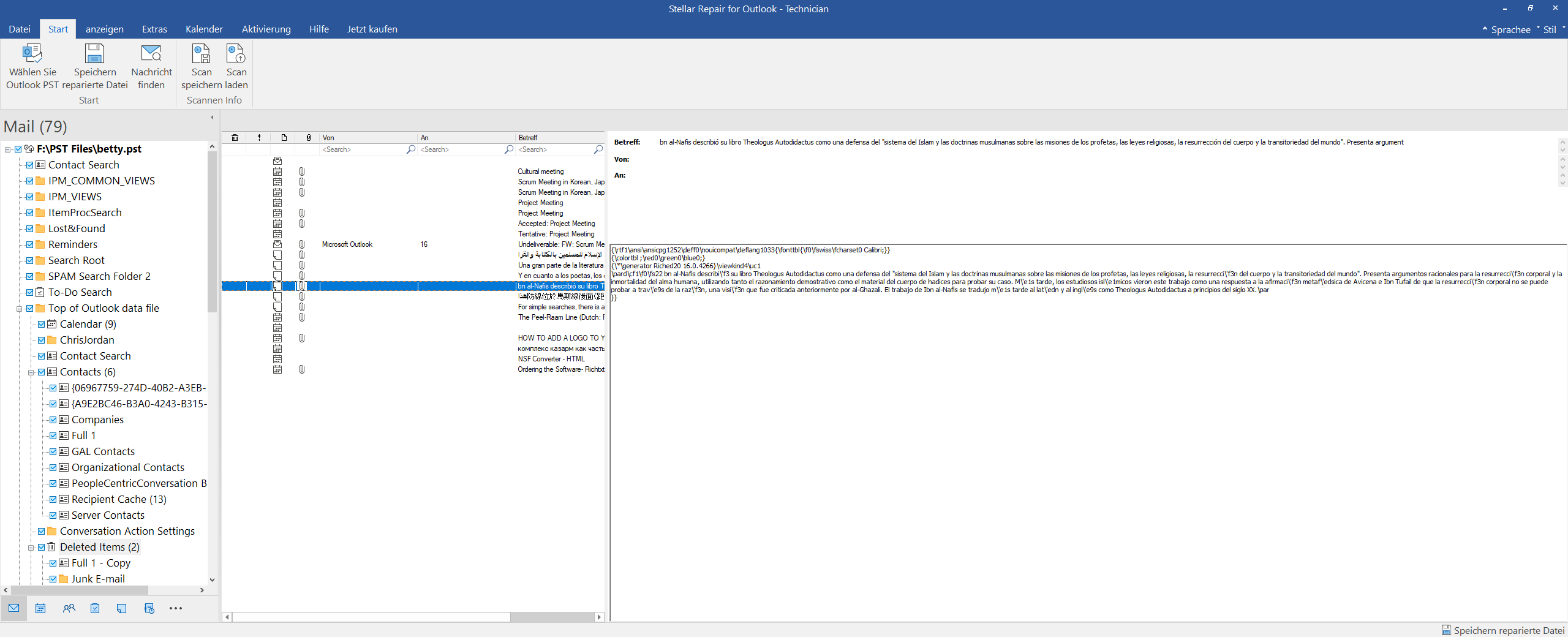Uncheck the GAL Contacts checkbox

(53, 451)
